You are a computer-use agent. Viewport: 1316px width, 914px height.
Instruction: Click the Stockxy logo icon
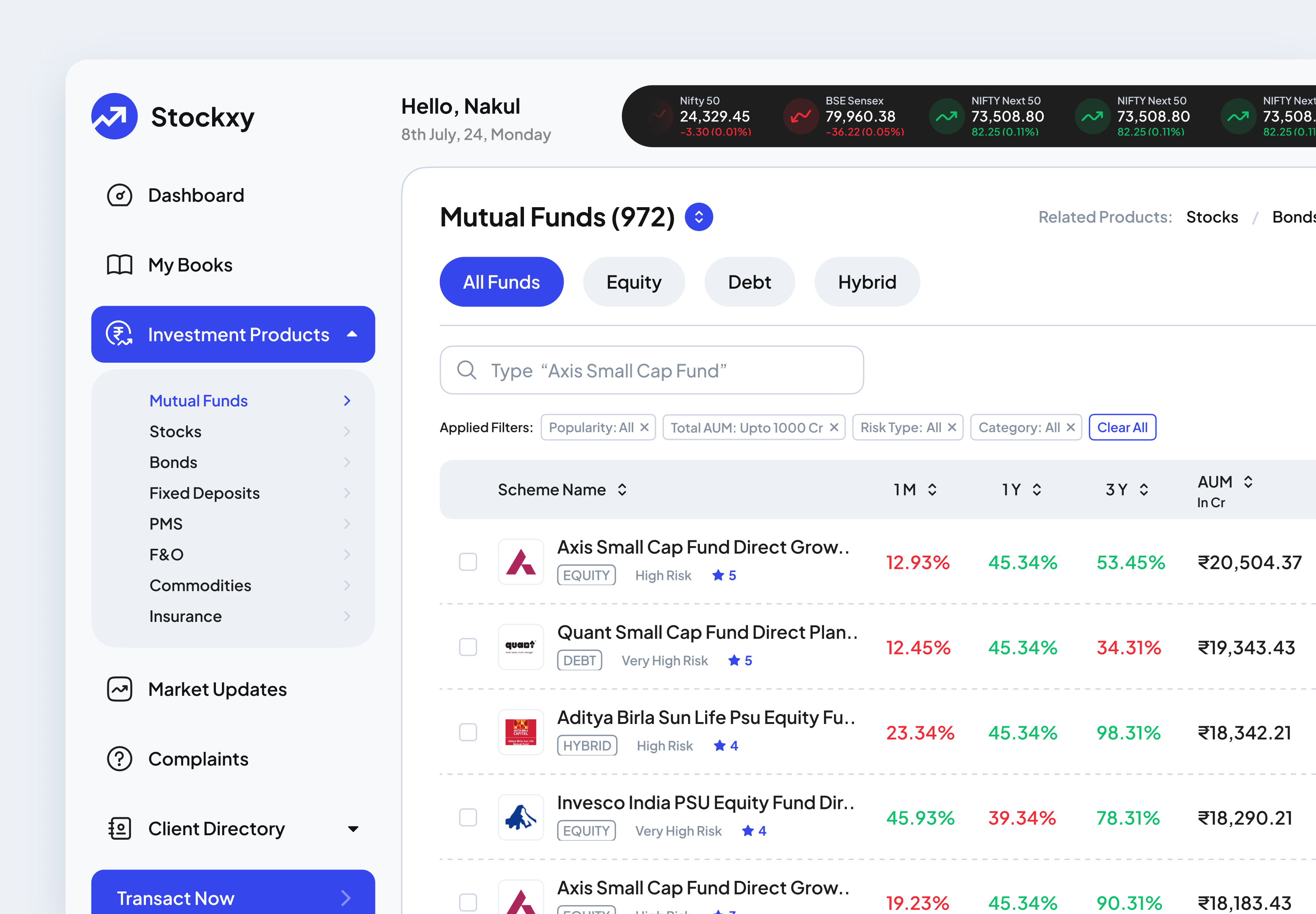[x=115, y=116]
